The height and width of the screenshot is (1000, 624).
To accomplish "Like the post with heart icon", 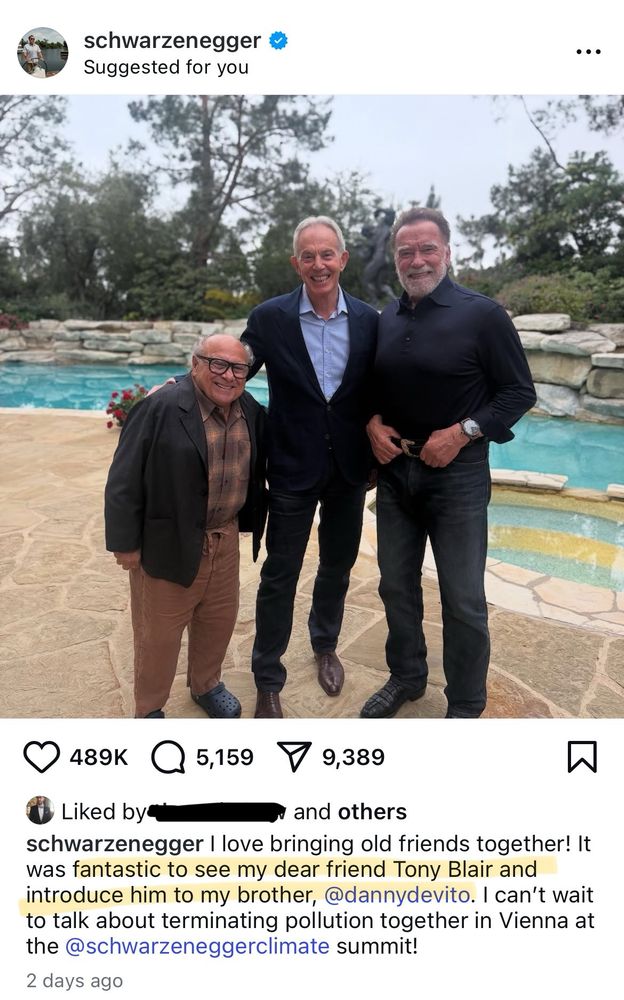I will point(41,757).
